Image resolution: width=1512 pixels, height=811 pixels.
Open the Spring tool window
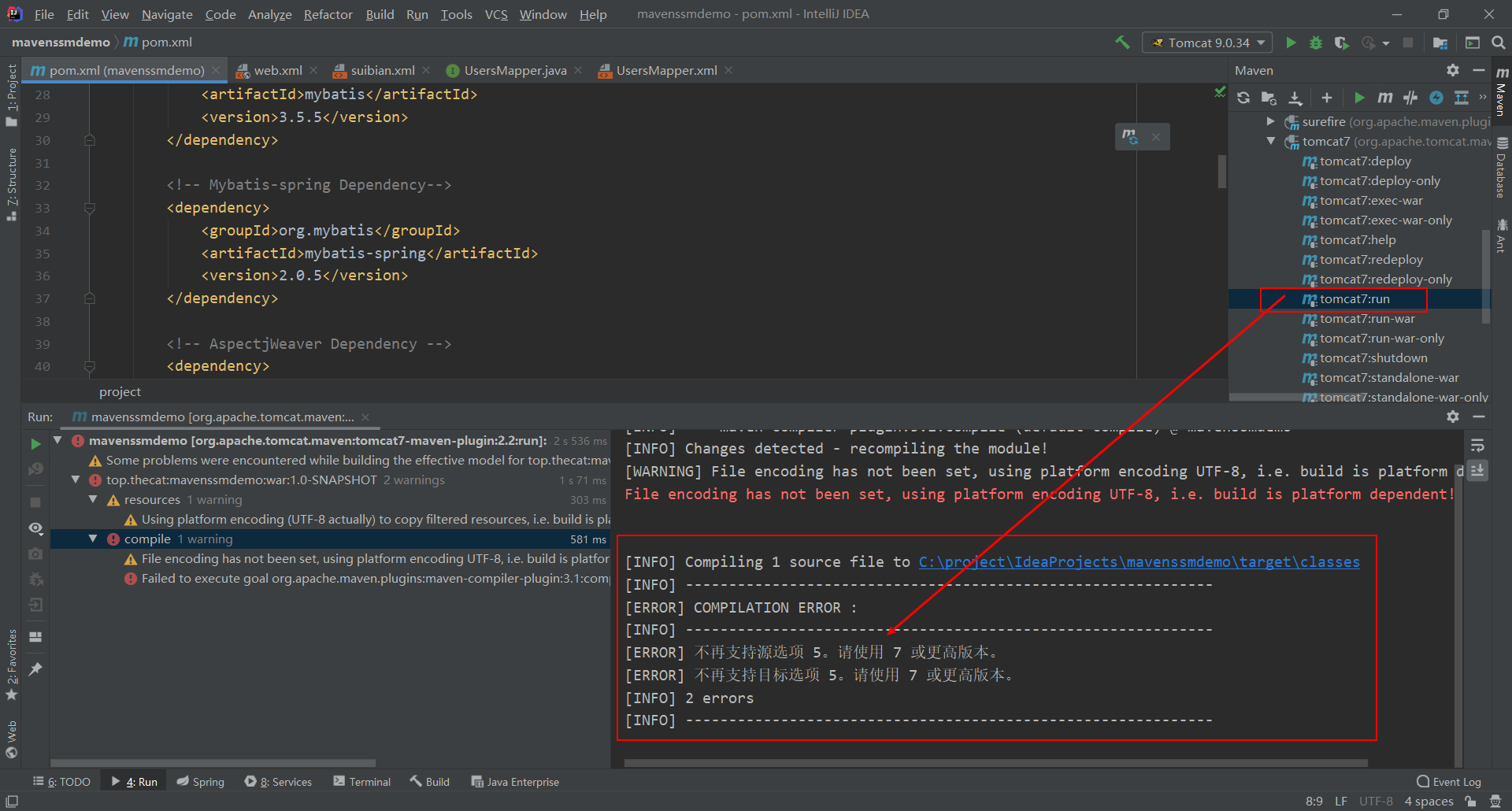click(x=200, y=782)
